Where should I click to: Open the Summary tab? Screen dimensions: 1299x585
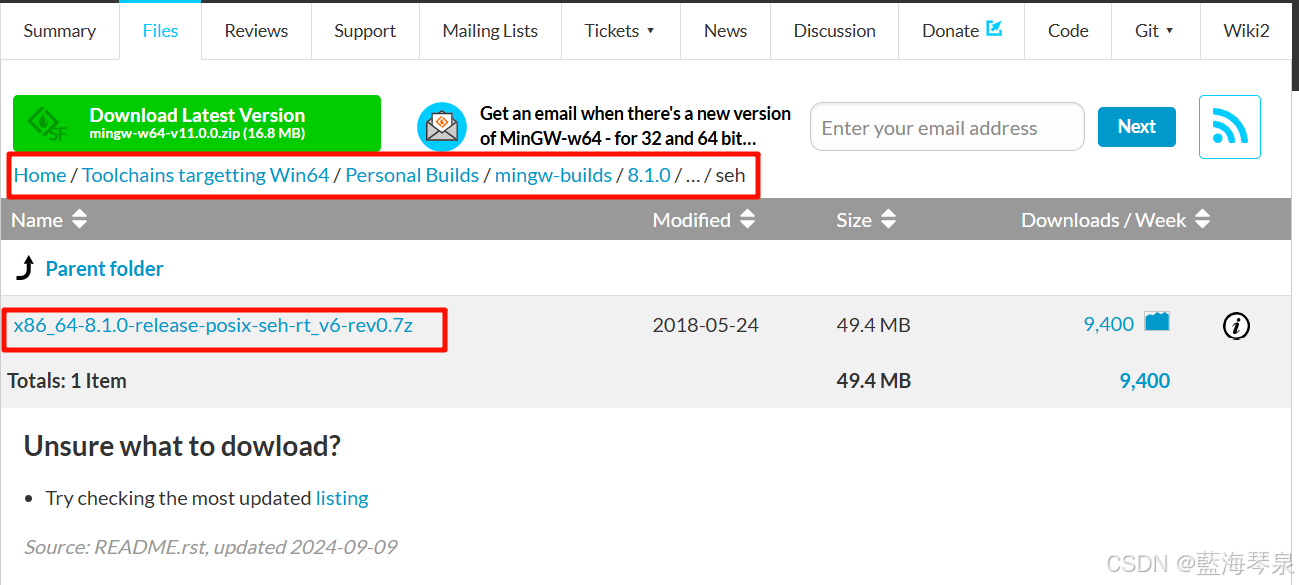(x=60, y=31)
